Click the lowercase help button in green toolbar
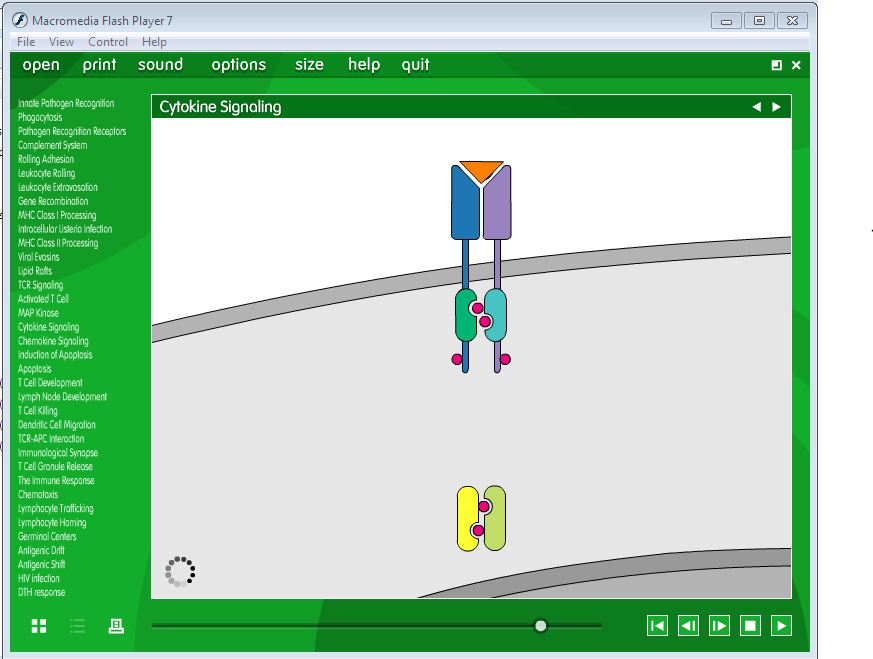The image size is (873, 659). point(364,65)
